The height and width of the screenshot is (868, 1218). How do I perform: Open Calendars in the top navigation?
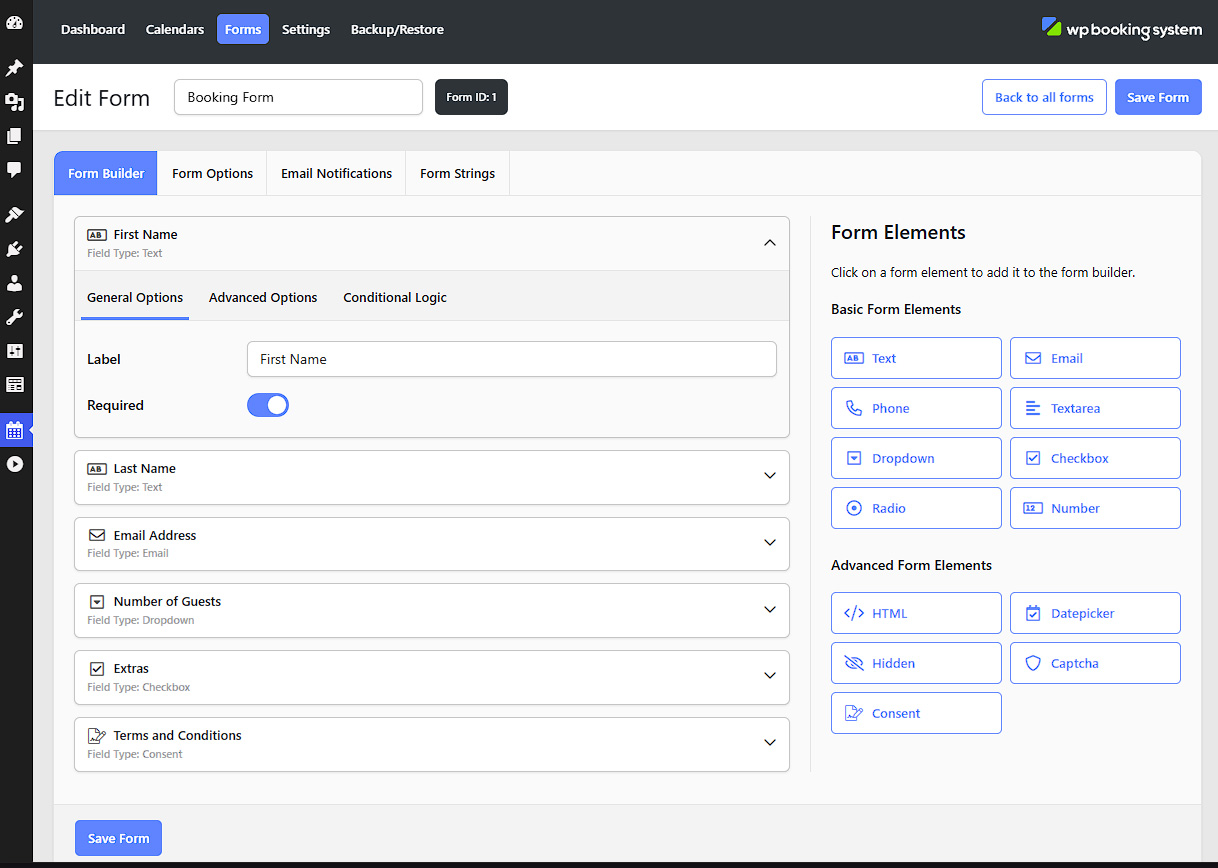(x=175, y=29)
